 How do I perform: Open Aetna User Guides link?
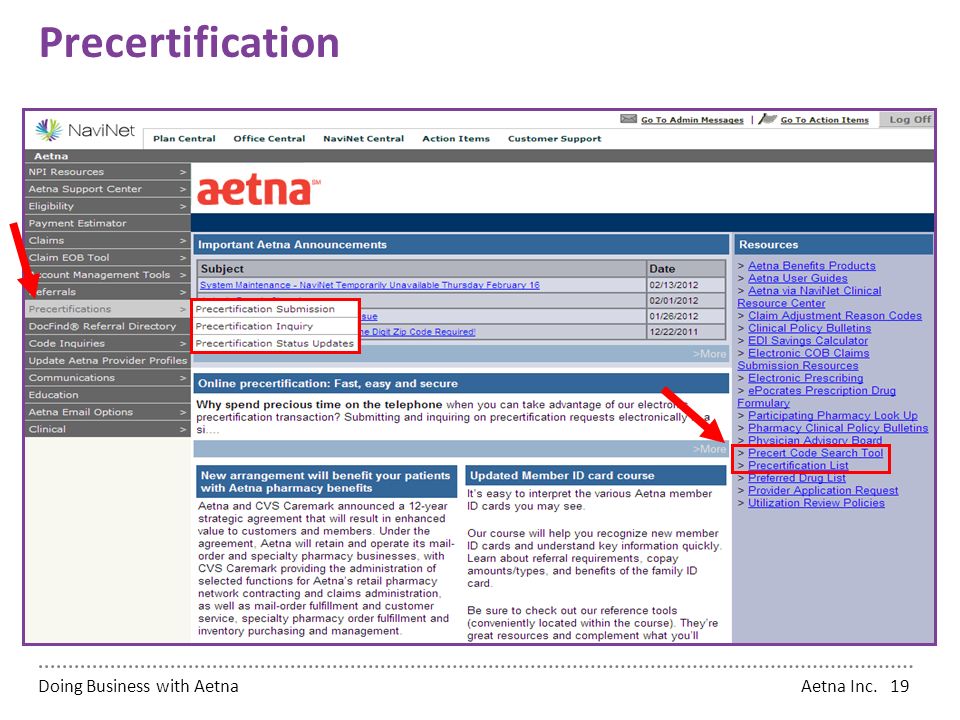coord(797,278)
